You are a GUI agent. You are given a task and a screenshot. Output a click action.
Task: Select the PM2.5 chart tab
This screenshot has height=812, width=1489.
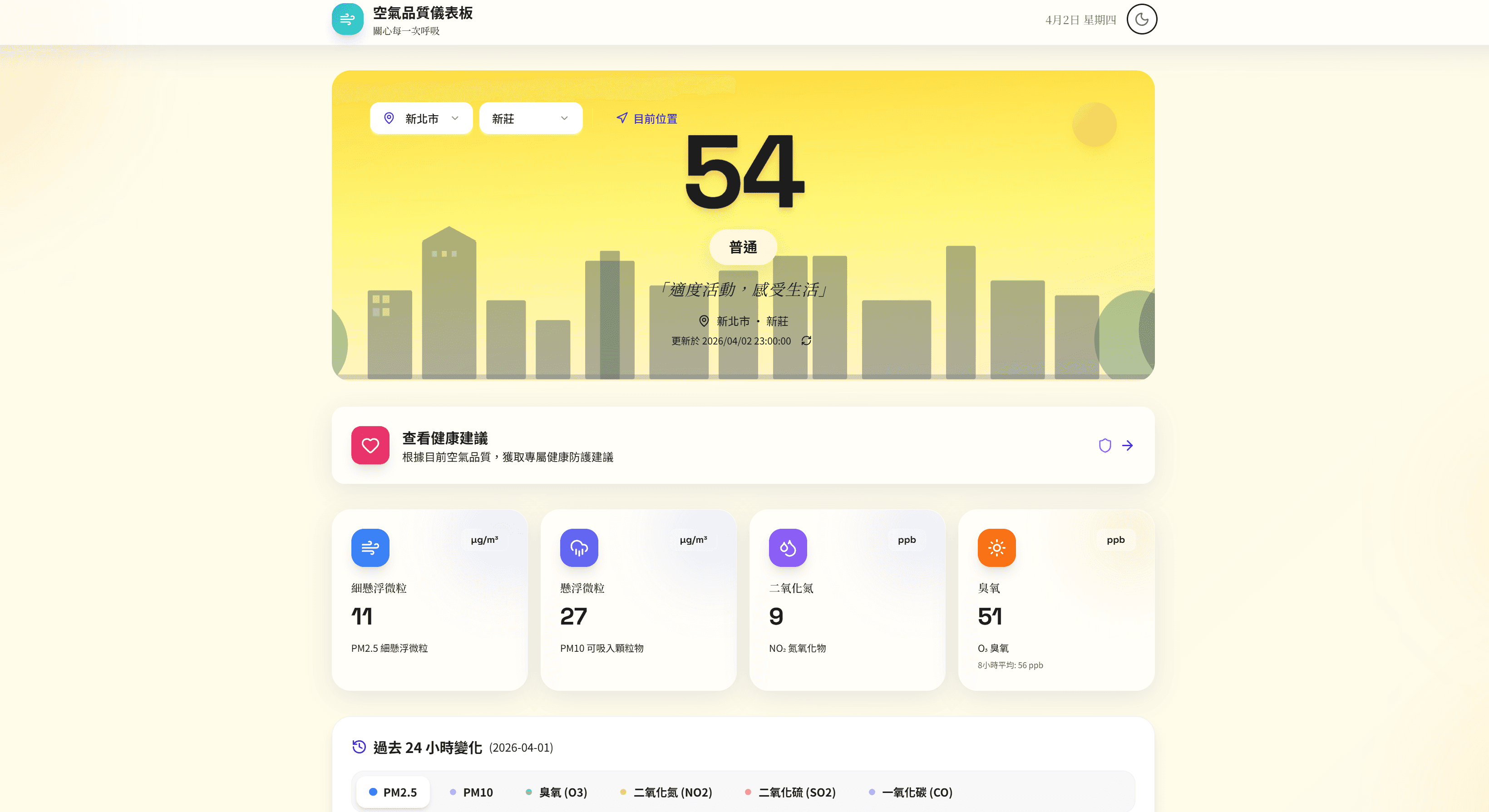coord(393,792)
